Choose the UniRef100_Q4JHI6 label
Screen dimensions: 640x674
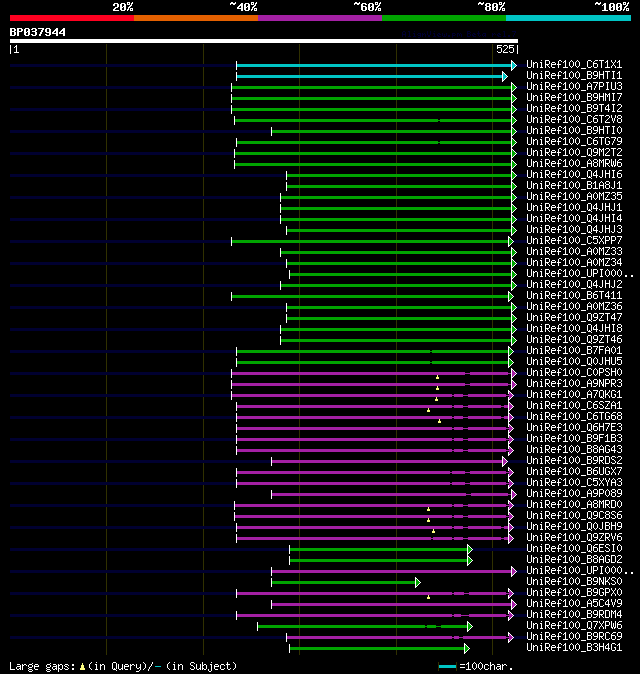(x=574, y=175)
